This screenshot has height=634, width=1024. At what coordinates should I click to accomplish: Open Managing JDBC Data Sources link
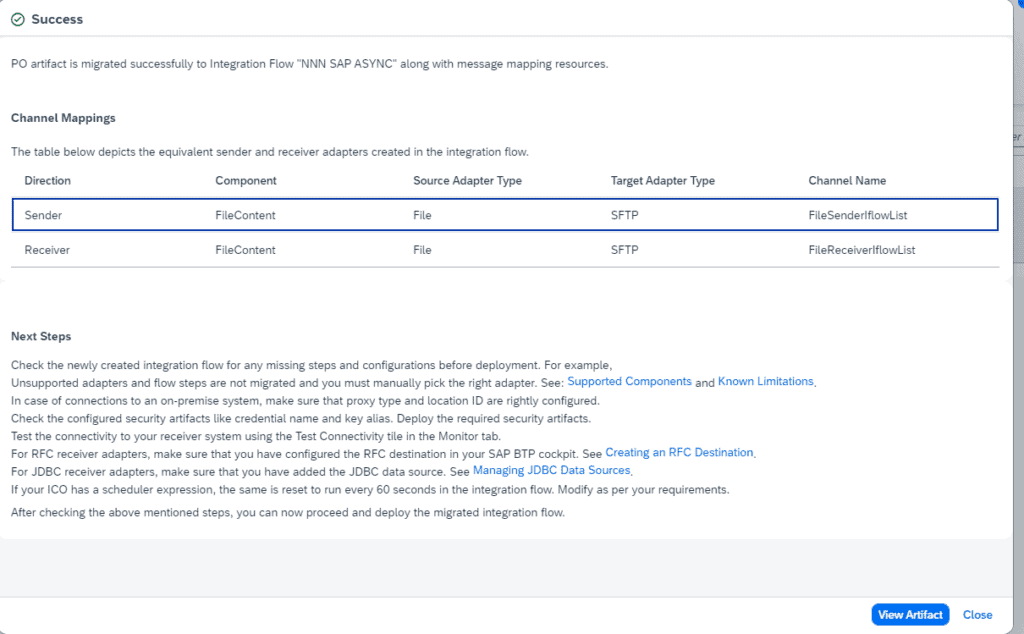pos(551,470)
